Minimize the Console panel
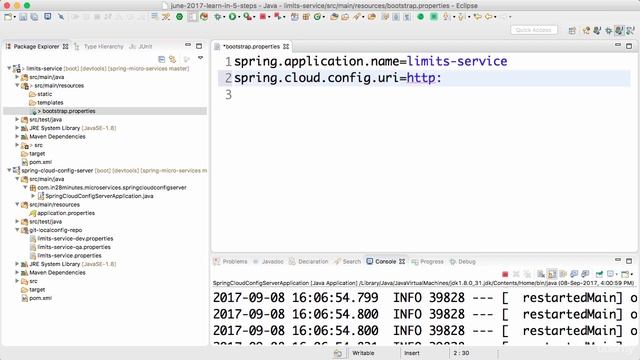The image size is (640, 360). 618,260
